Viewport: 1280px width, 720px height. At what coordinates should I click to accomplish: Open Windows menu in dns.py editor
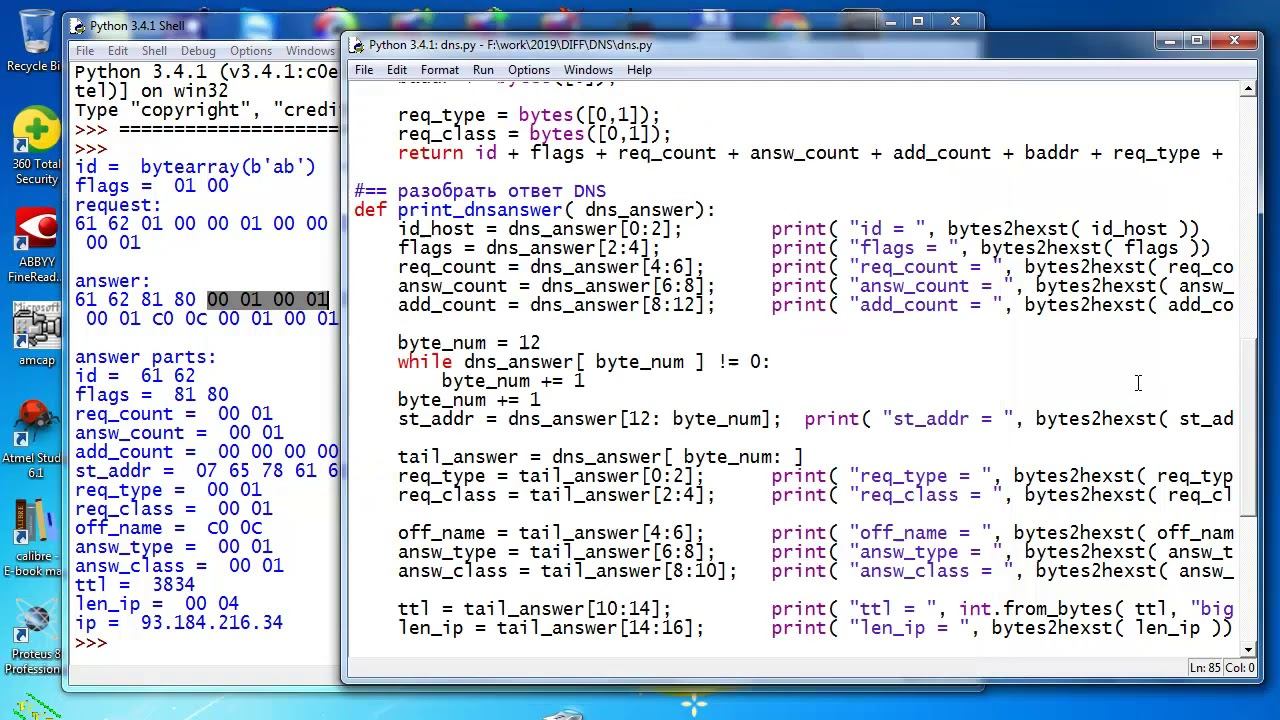[588, 70]
